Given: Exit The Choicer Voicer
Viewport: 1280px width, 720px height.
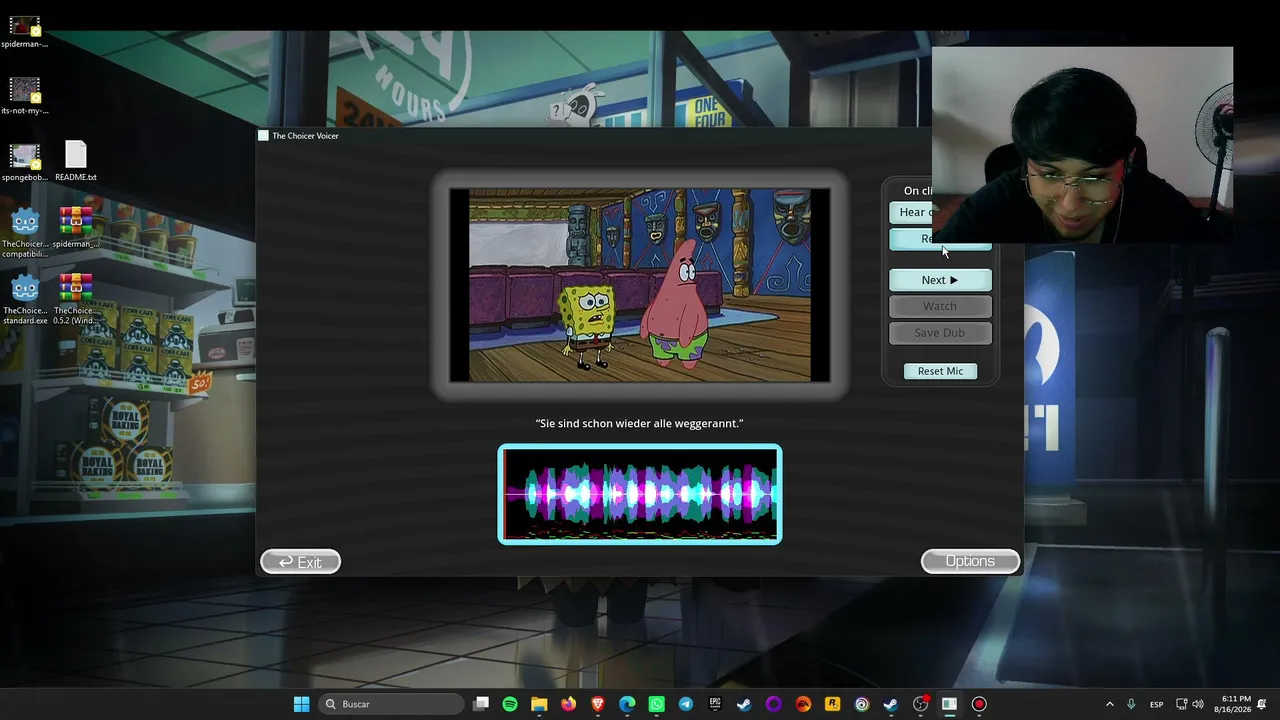Looking at the screenshot, I should click(x=300, y=562).
